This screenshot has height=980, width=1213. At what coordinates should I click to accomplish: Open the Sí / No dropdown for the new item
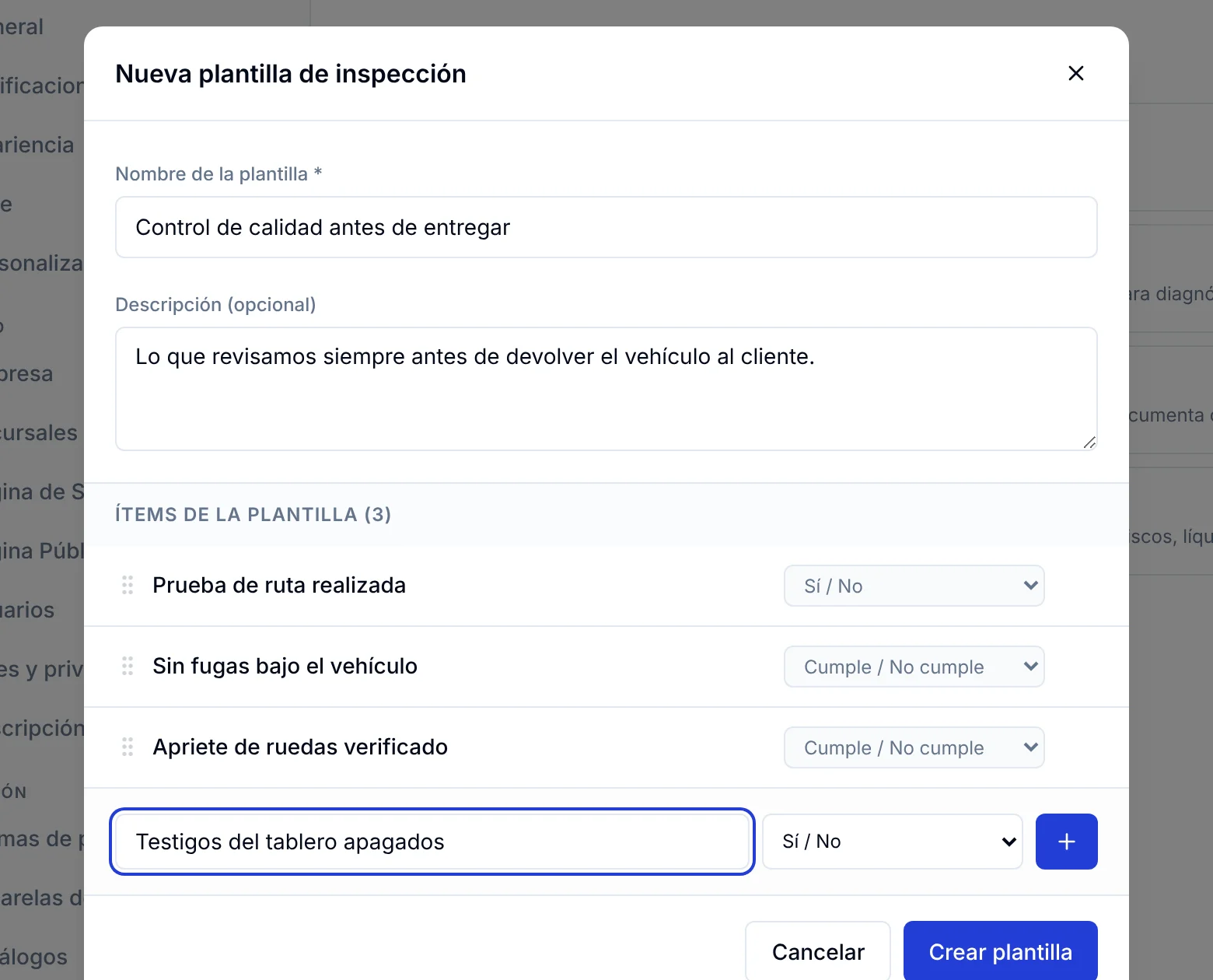(x=893, y=842)
